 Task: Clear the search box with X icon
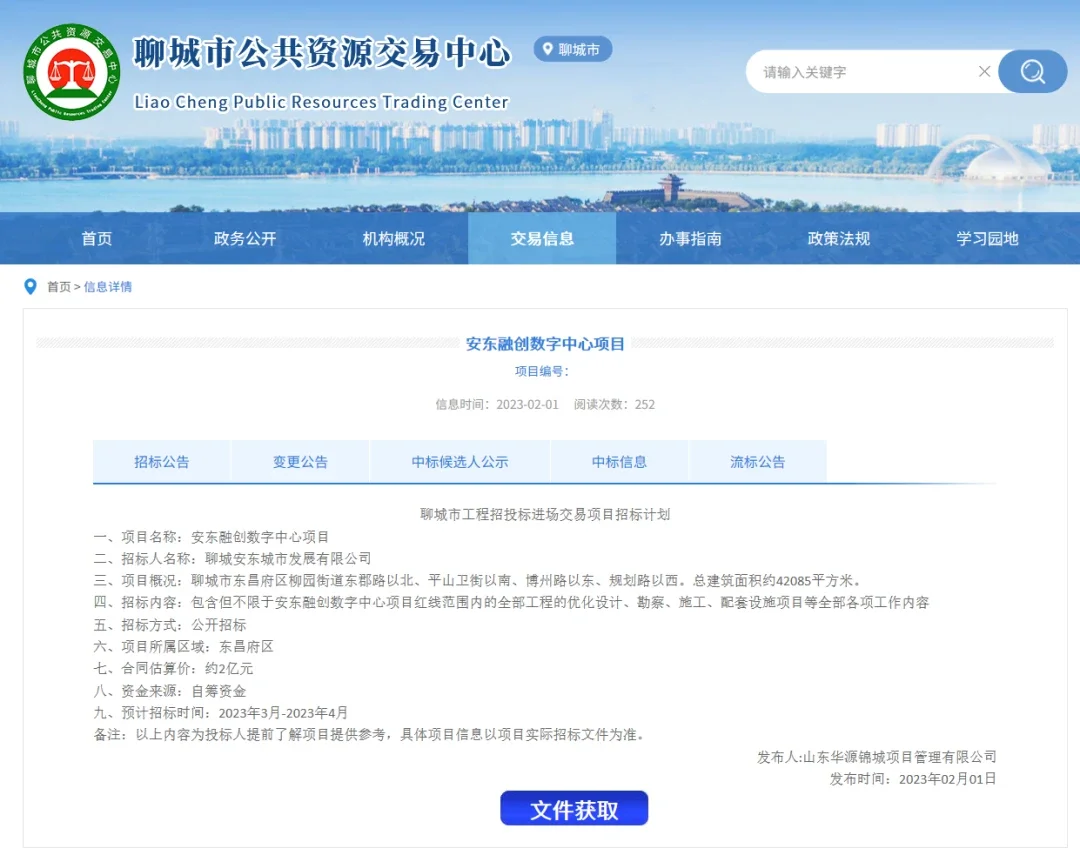point(984,72)
